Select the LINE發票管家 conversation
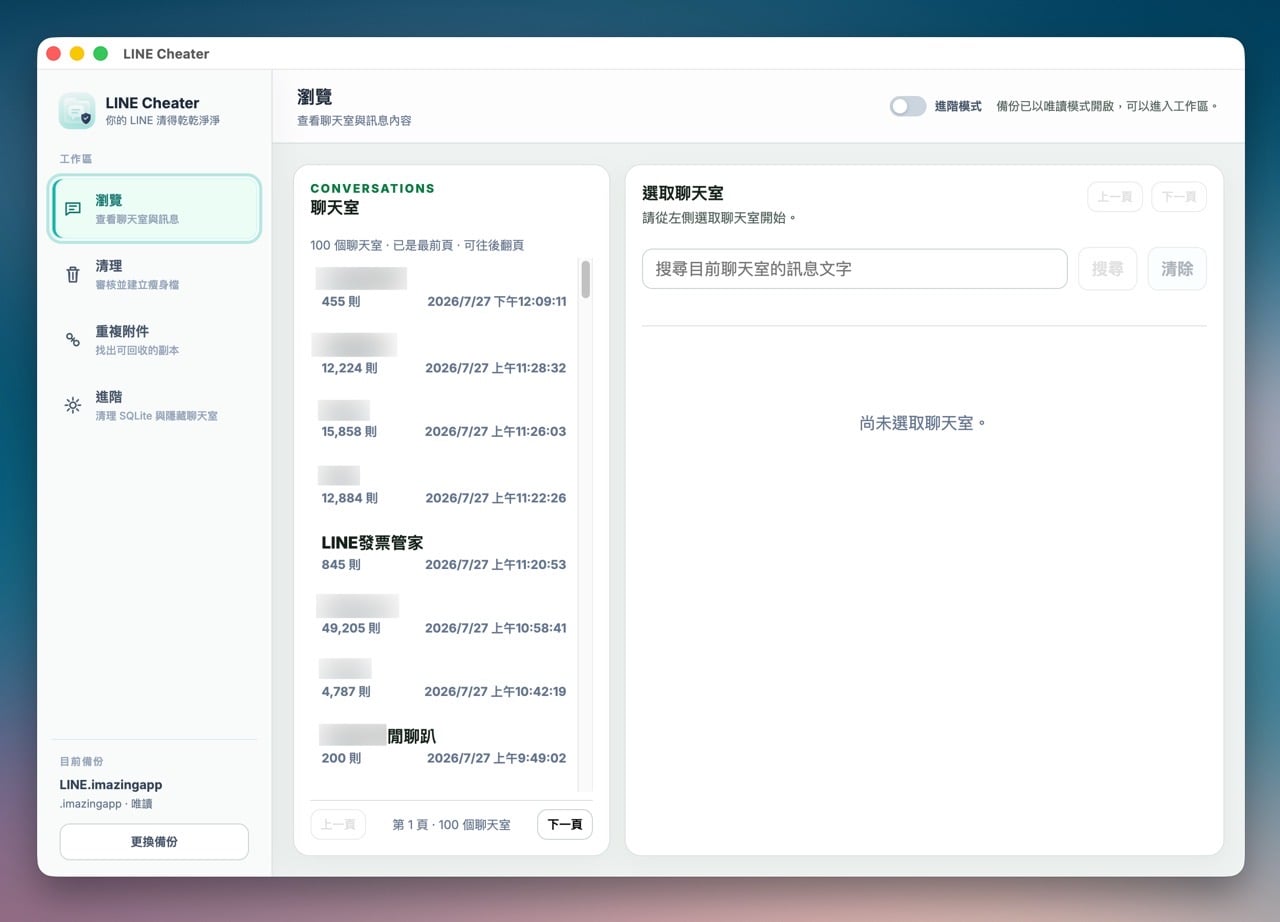Screen dimensions: 1280x922 click(443, 553)
